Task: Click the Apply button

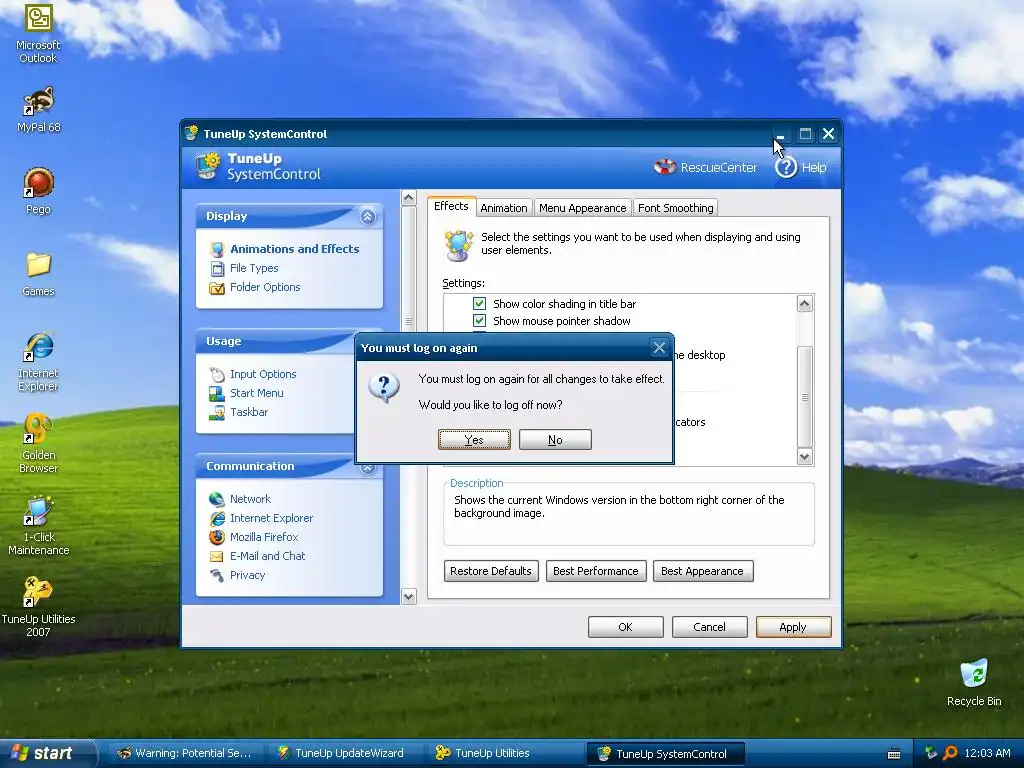Action: click(793, 627)
